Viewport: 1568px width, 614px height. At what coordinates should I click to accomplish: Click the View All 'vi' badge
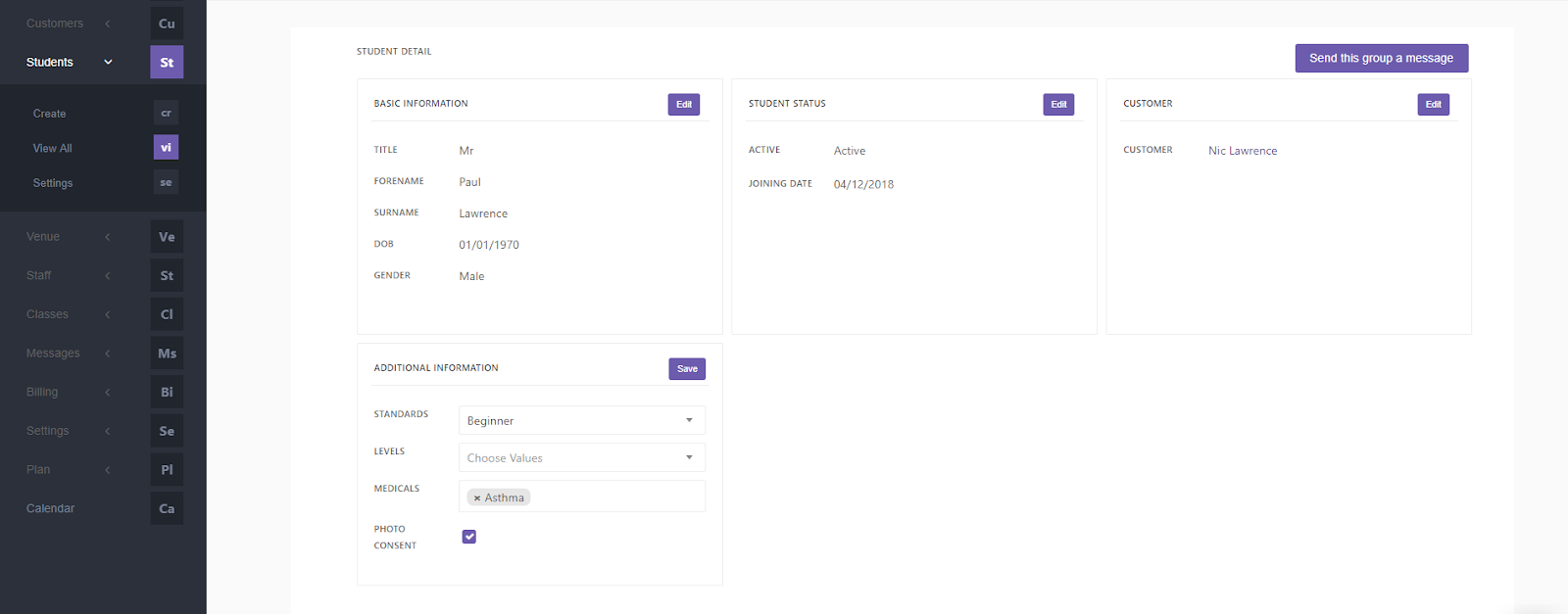click(x=166, y=148)
